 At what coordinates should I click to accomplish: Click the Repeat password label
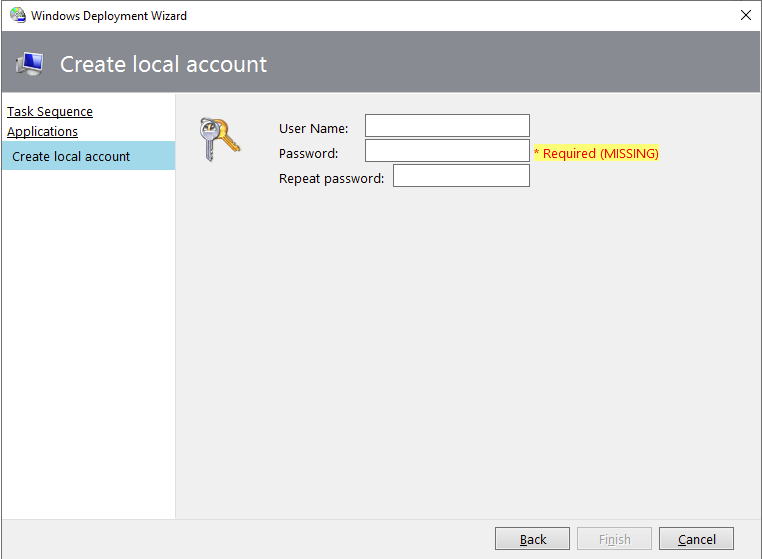pos(331,179)
